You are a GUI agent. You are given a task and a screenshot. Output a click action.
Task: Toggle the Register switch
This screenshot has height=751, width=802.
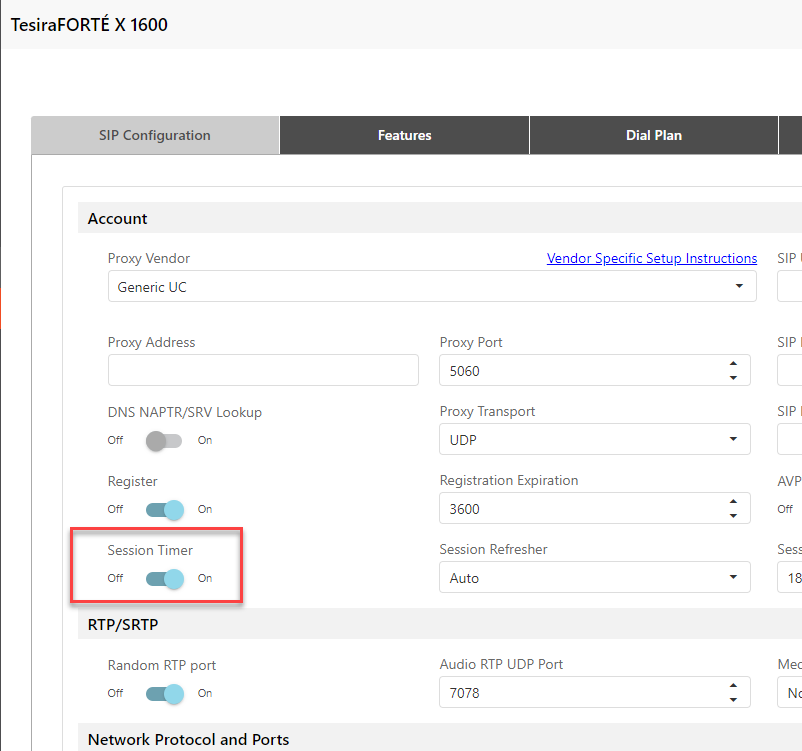pyautogui.click(x=165, y=510)
